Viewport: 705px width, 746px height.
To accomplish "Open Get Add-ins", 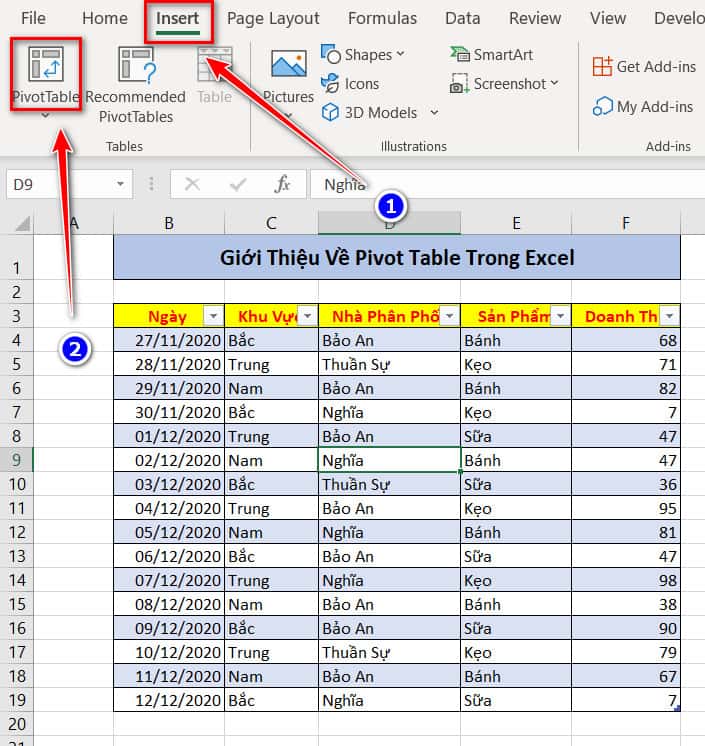I will pyautogui.click(x=644, y=67).
